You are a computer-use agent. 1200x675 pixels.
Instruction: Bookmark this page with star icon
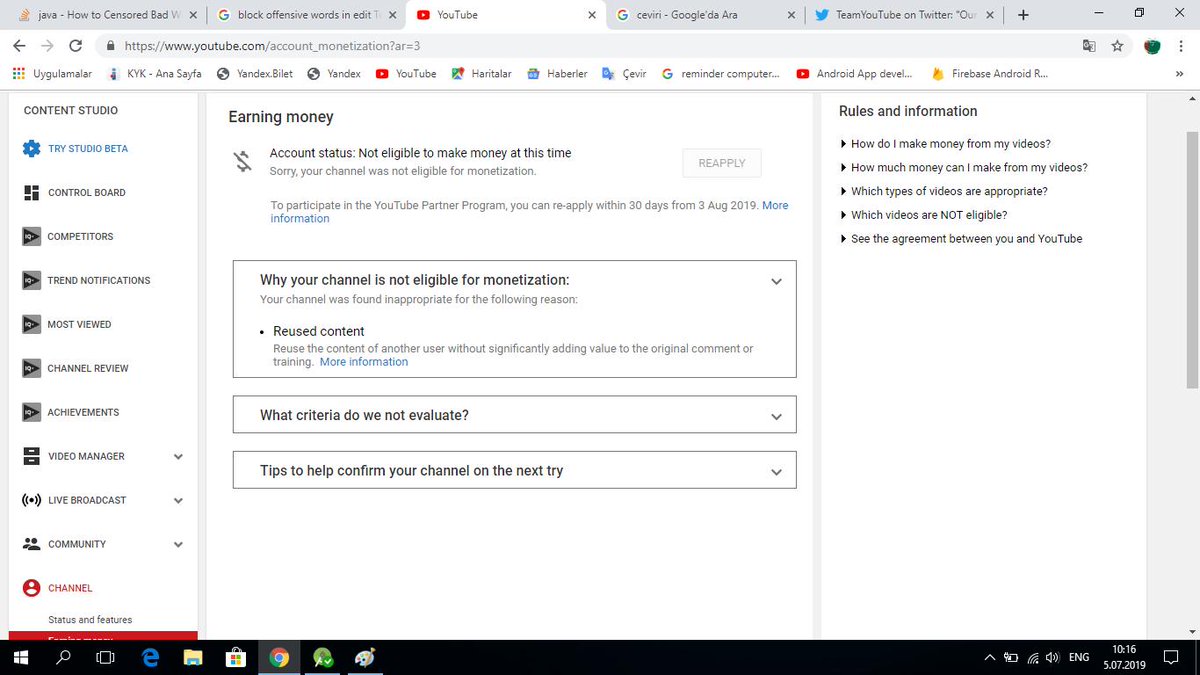(x=1118, y=46)
